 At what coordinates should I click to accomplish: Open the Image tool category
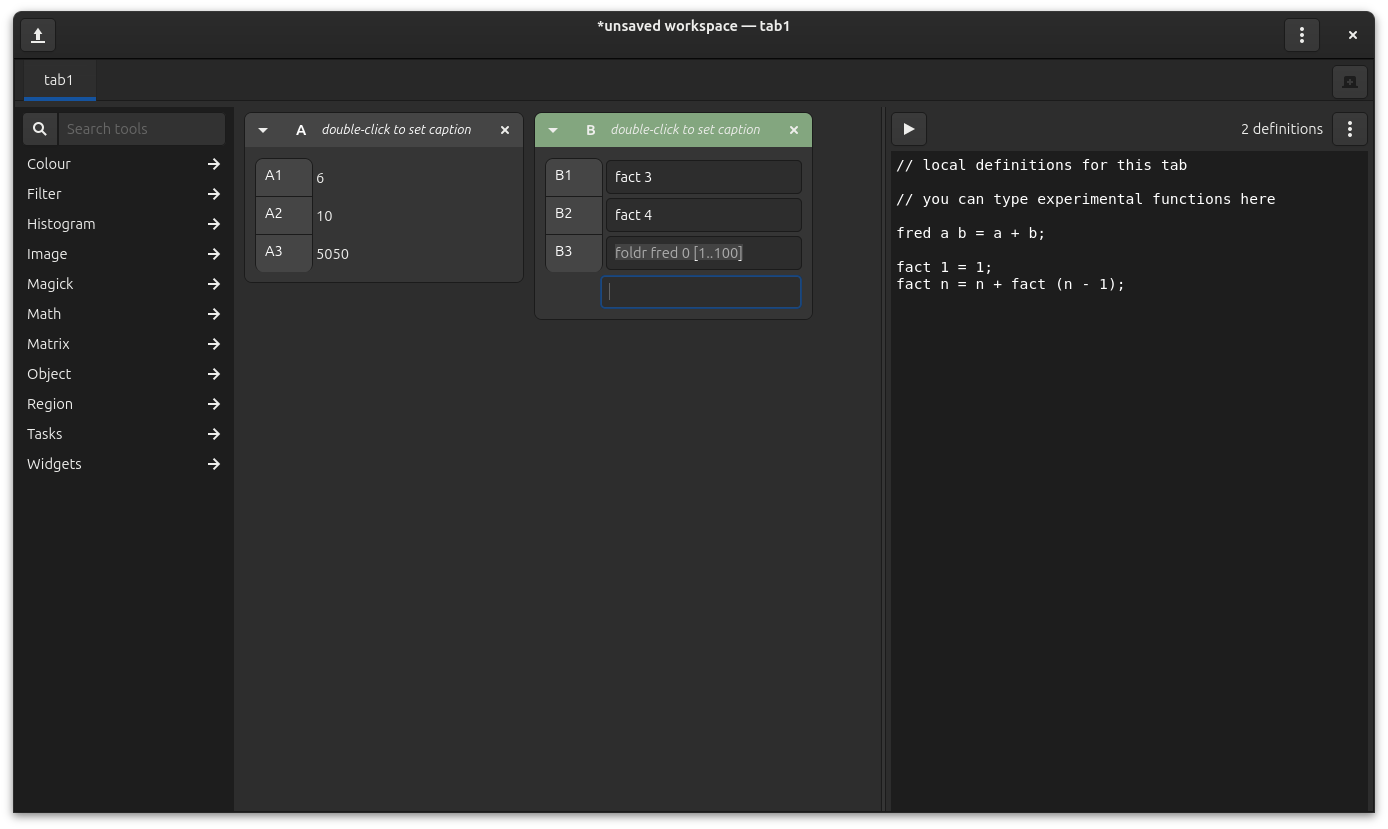(123, 254)
